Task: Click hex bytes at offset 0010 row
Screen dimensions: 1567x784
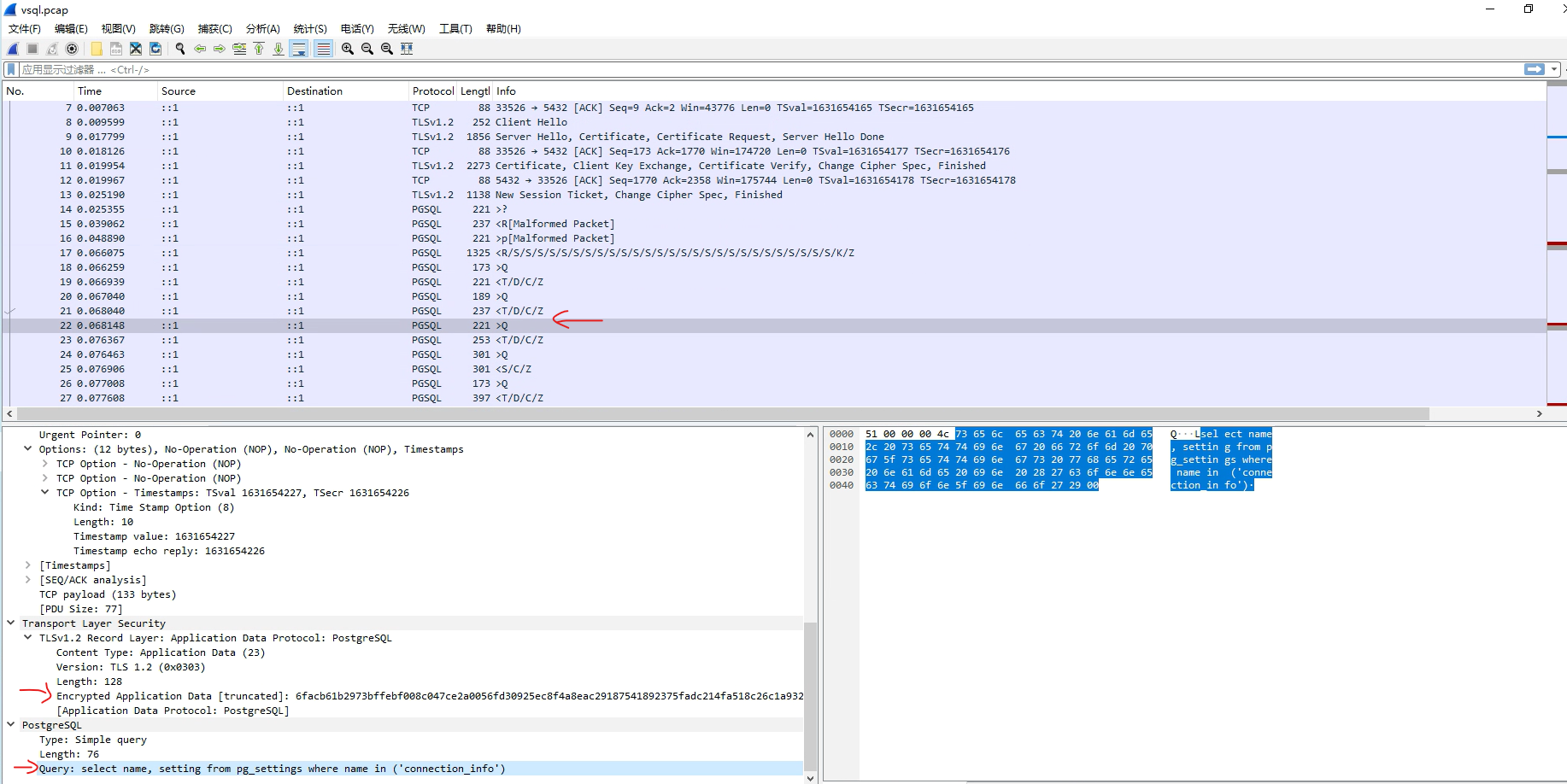Action: (1008, 447)
